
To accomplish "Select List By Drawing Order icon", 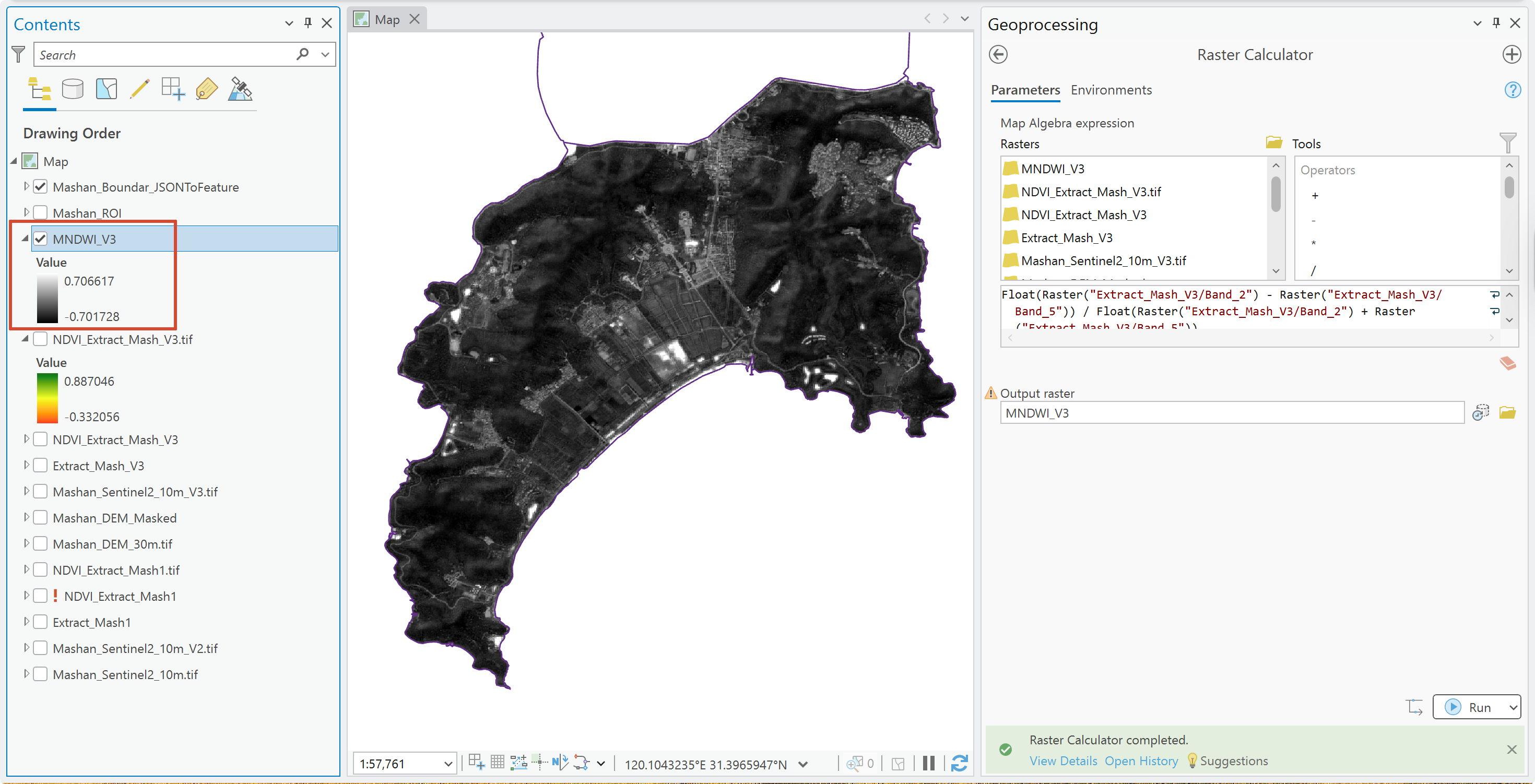I will pyautogui.click(x=39, y=89).
